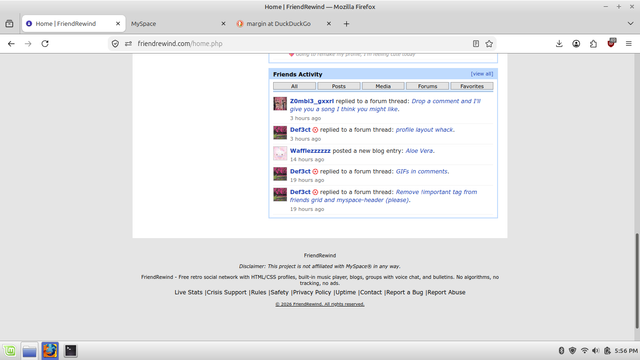This screenshot has width=640, height=360.
Task: Open Def3ct link beside Remove !important thread
Action: pos(300,192)
